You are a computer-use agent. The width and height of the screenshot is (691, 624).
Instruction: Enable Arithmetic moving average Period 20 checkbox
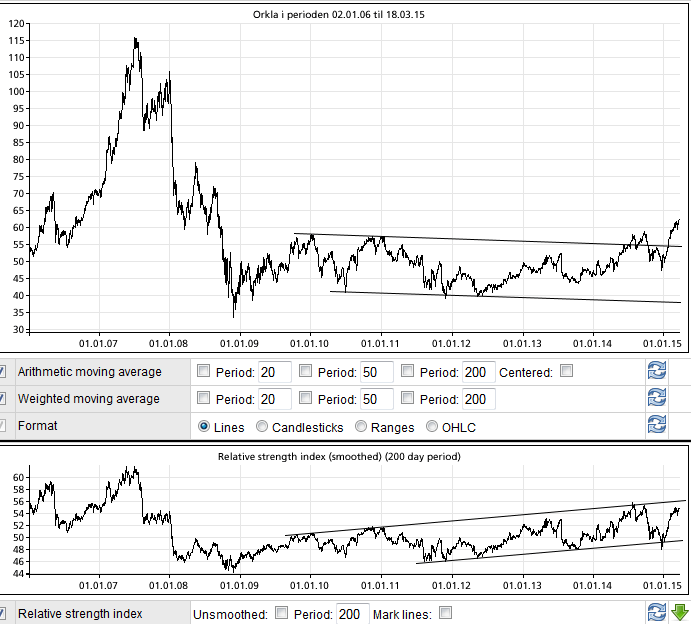204,372
